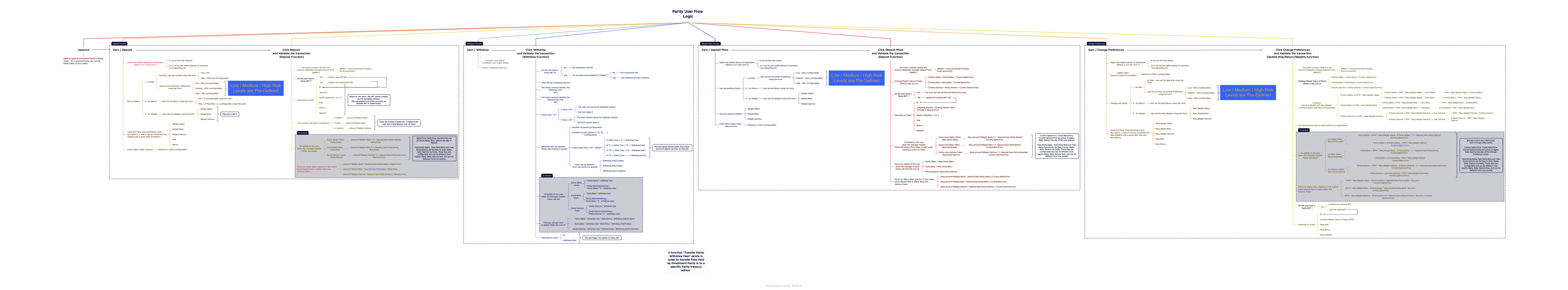Select 'The User cannot cancel his withdraw request'
1568x290 pixels.
(x=597, y=117)
